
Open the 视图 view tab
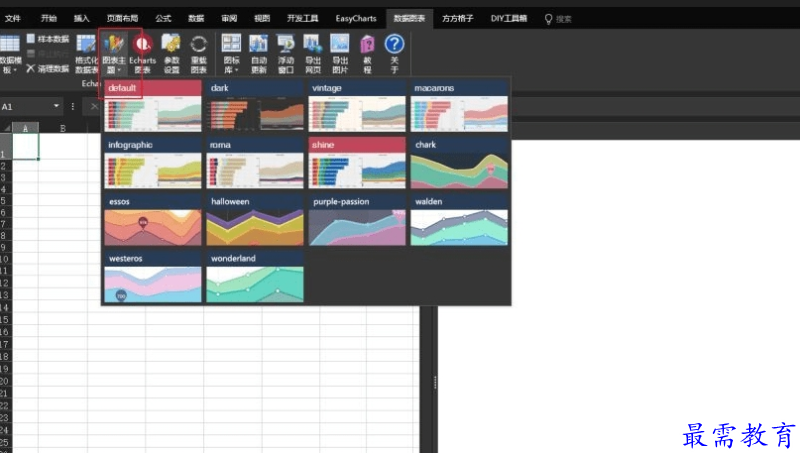tap(262, 18)
